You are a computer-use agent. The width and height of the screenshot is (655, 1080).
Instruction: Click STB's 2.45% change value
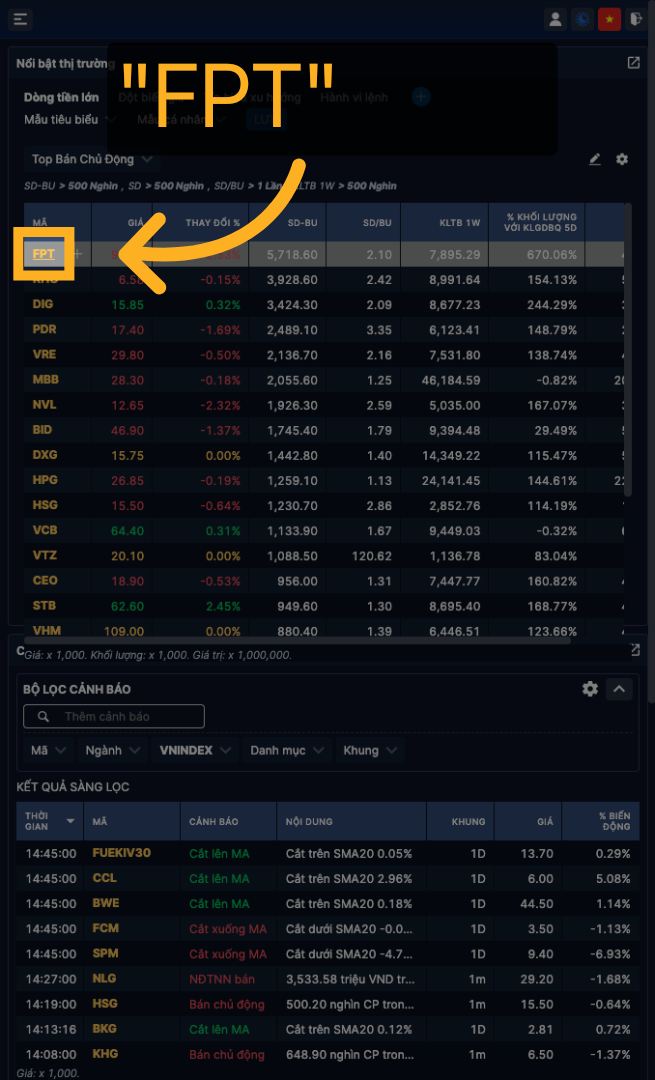[x=223, y=606]
